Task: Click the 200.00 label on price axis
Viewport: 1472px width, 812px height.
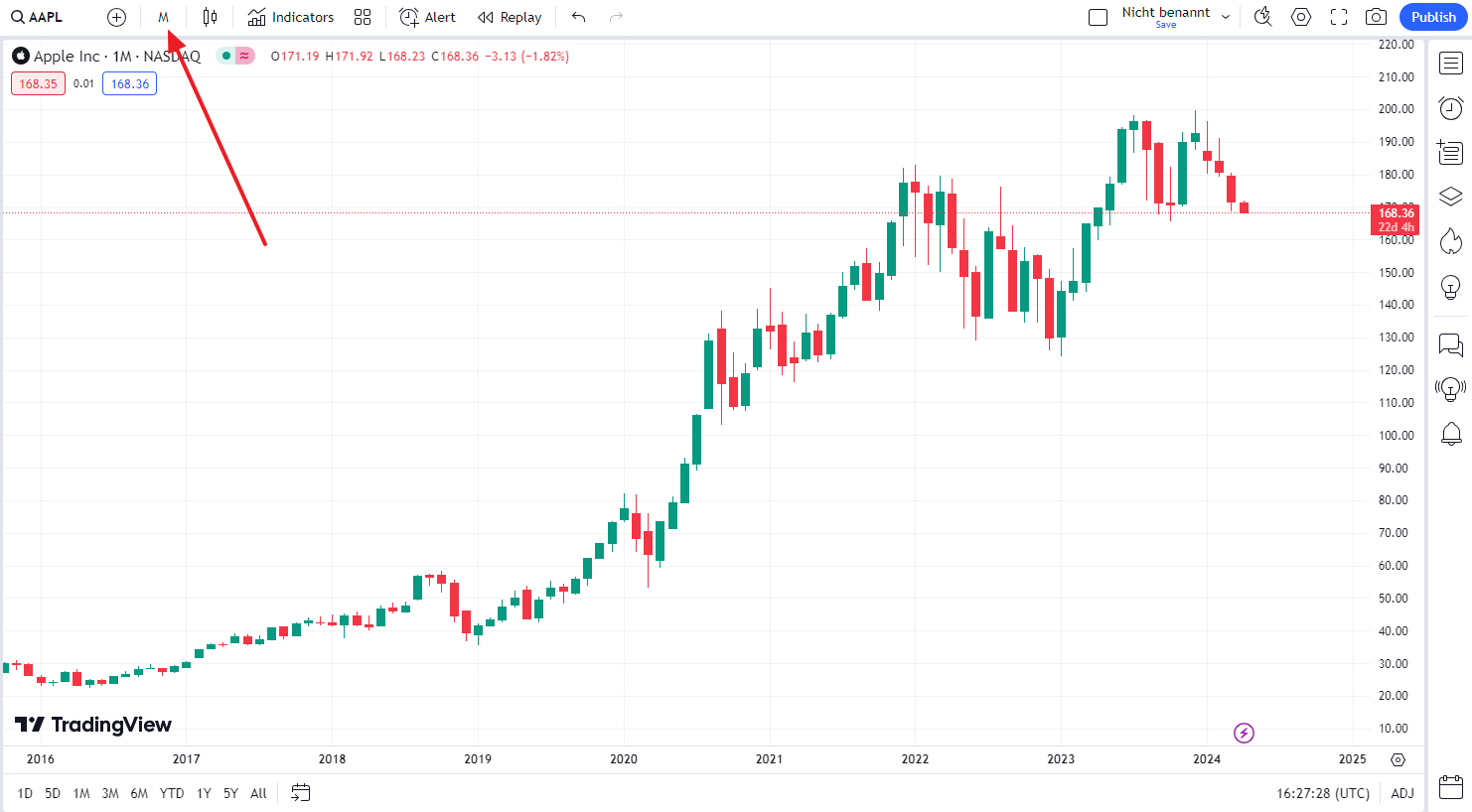Action: pos(1396,109)
